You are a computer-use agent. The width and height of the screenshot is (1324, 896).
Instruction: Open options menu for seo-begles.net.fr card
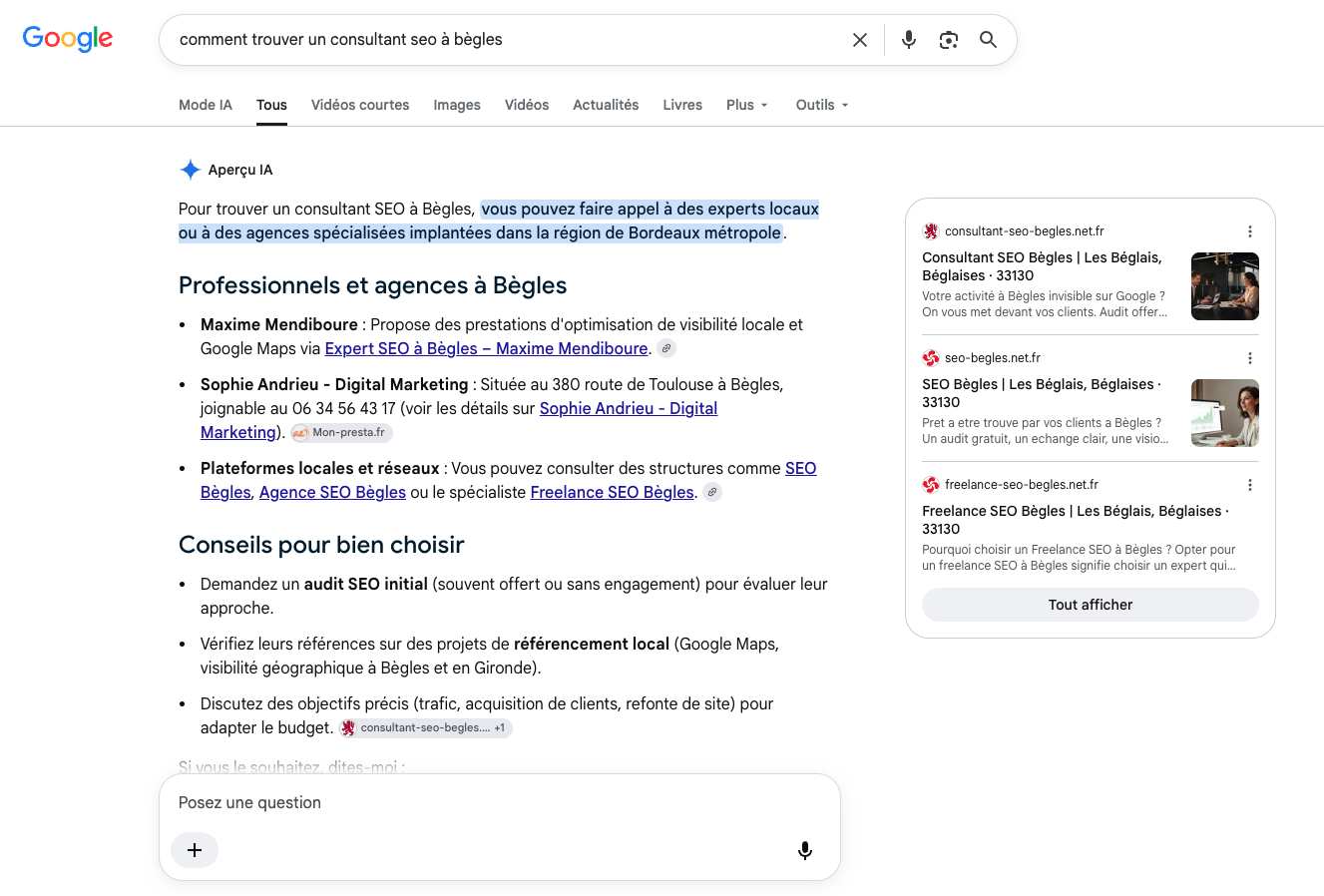pyautogui.click(x=1249, y=358)
